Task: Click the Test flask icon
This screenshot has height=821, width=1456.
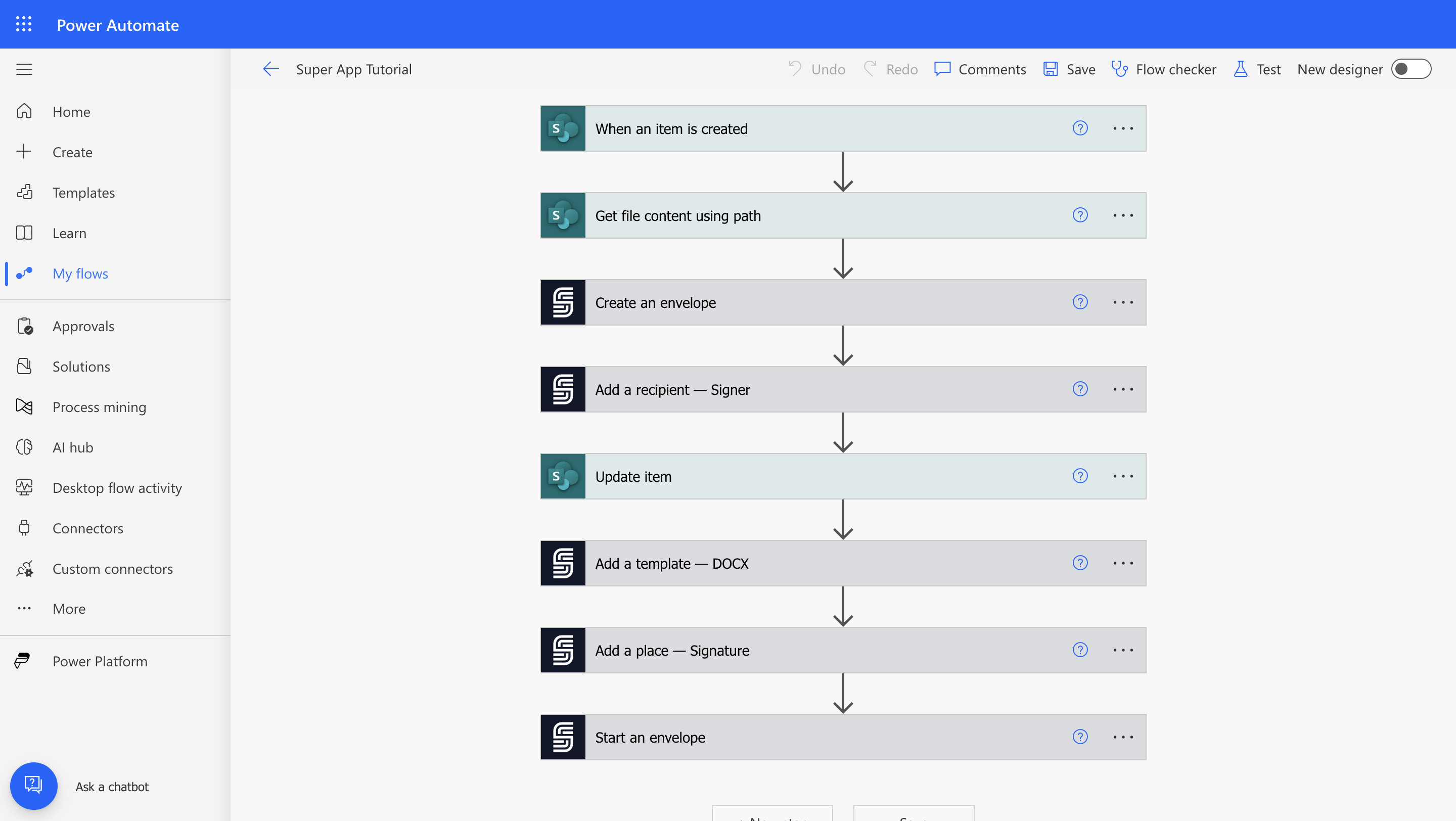Action: (1240, 69)
